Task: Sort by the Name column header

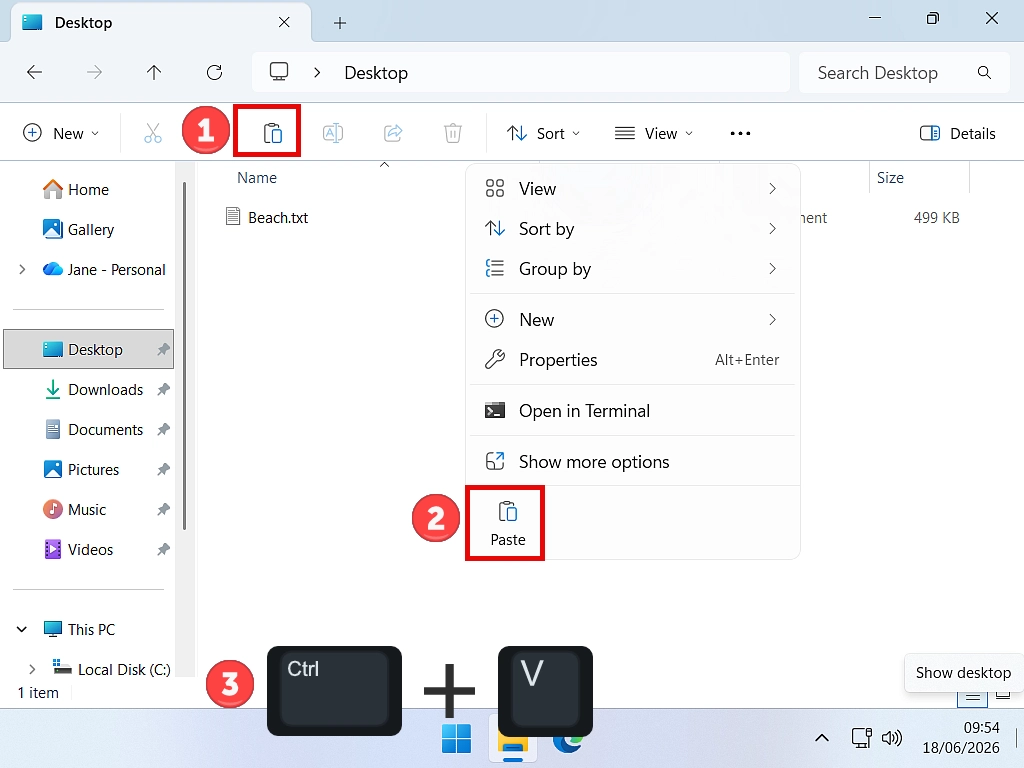Action: click(257, 178)
